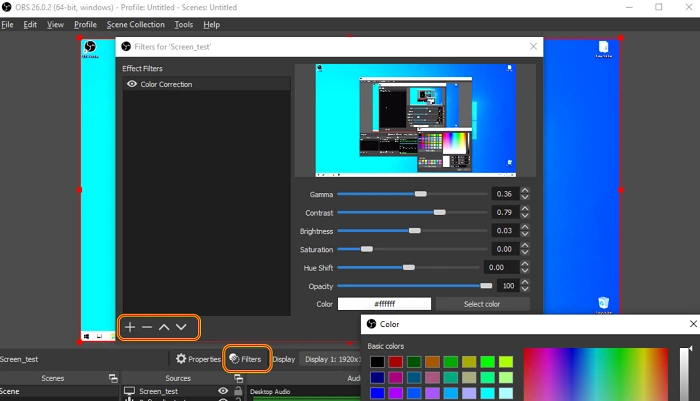Click the Color hex field #ffffff
Screen dimensions: 700x401
[384, 304]
